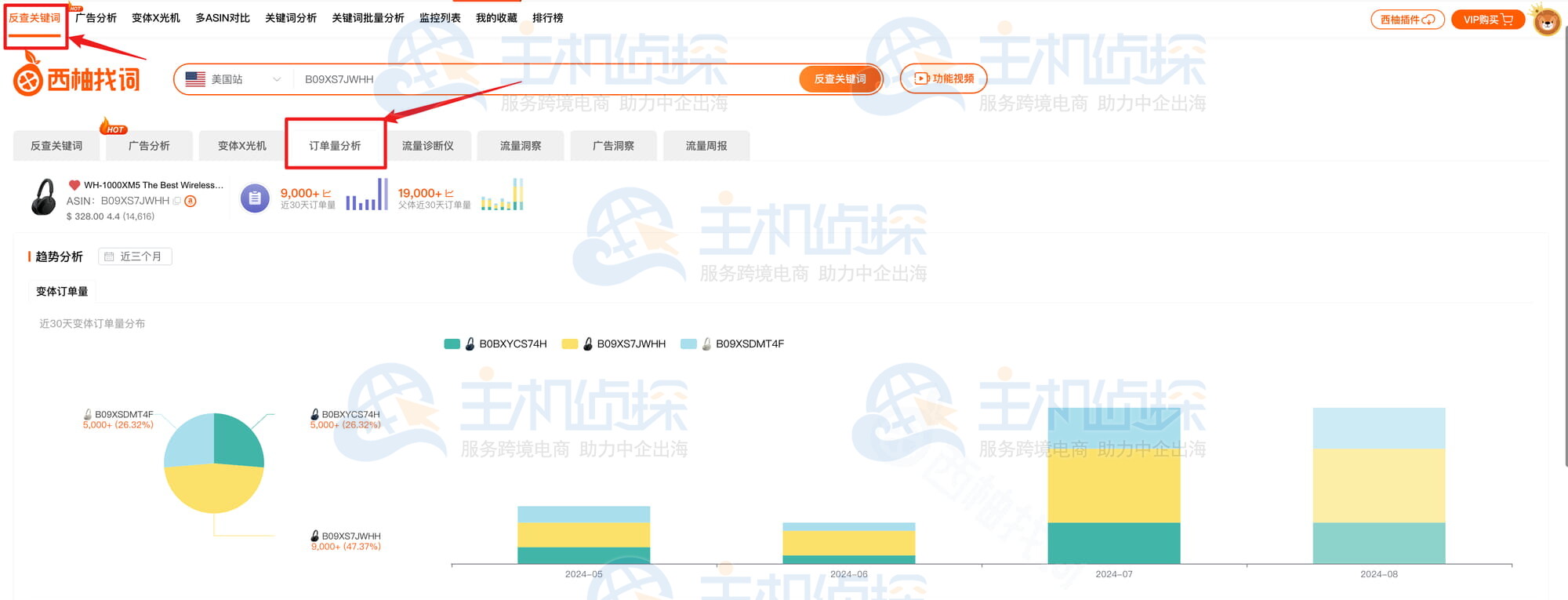This screenshot has width=1568, height=600.
Task: Open 排行榜 in top navigation
Action: click(548, 18)
